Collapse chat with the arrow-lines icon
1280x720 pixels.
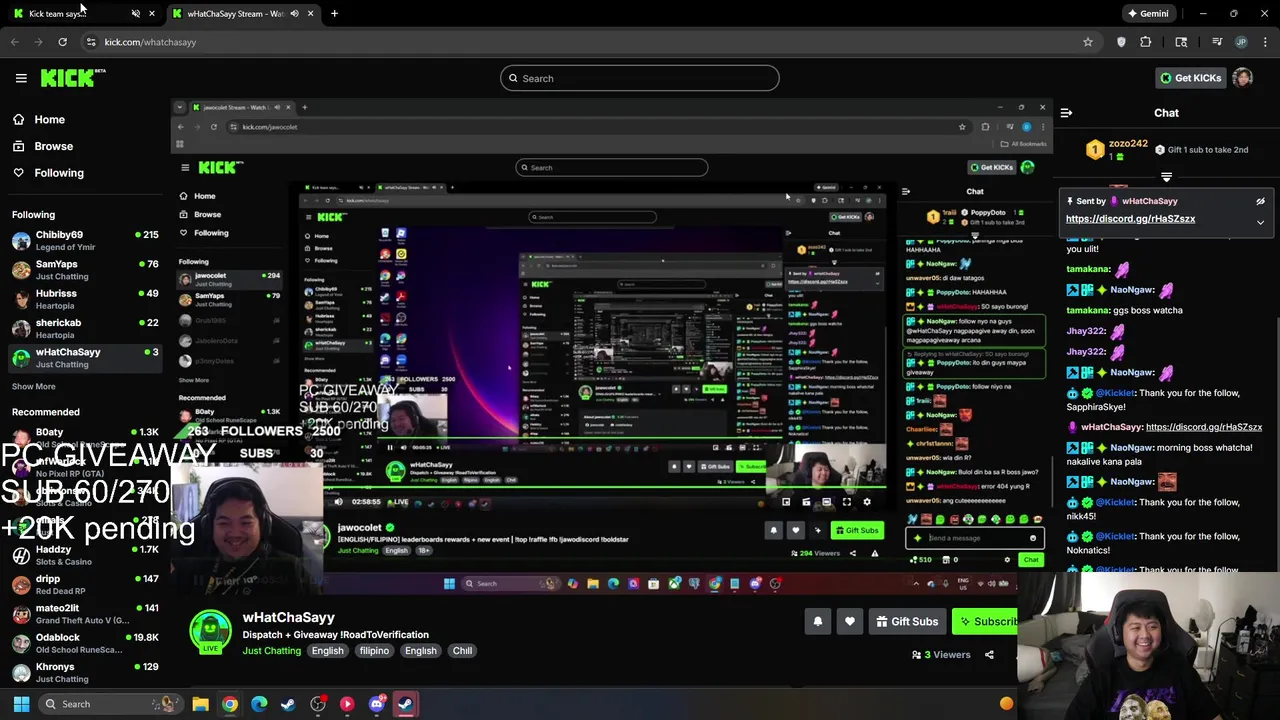(x=1066, y=113)
